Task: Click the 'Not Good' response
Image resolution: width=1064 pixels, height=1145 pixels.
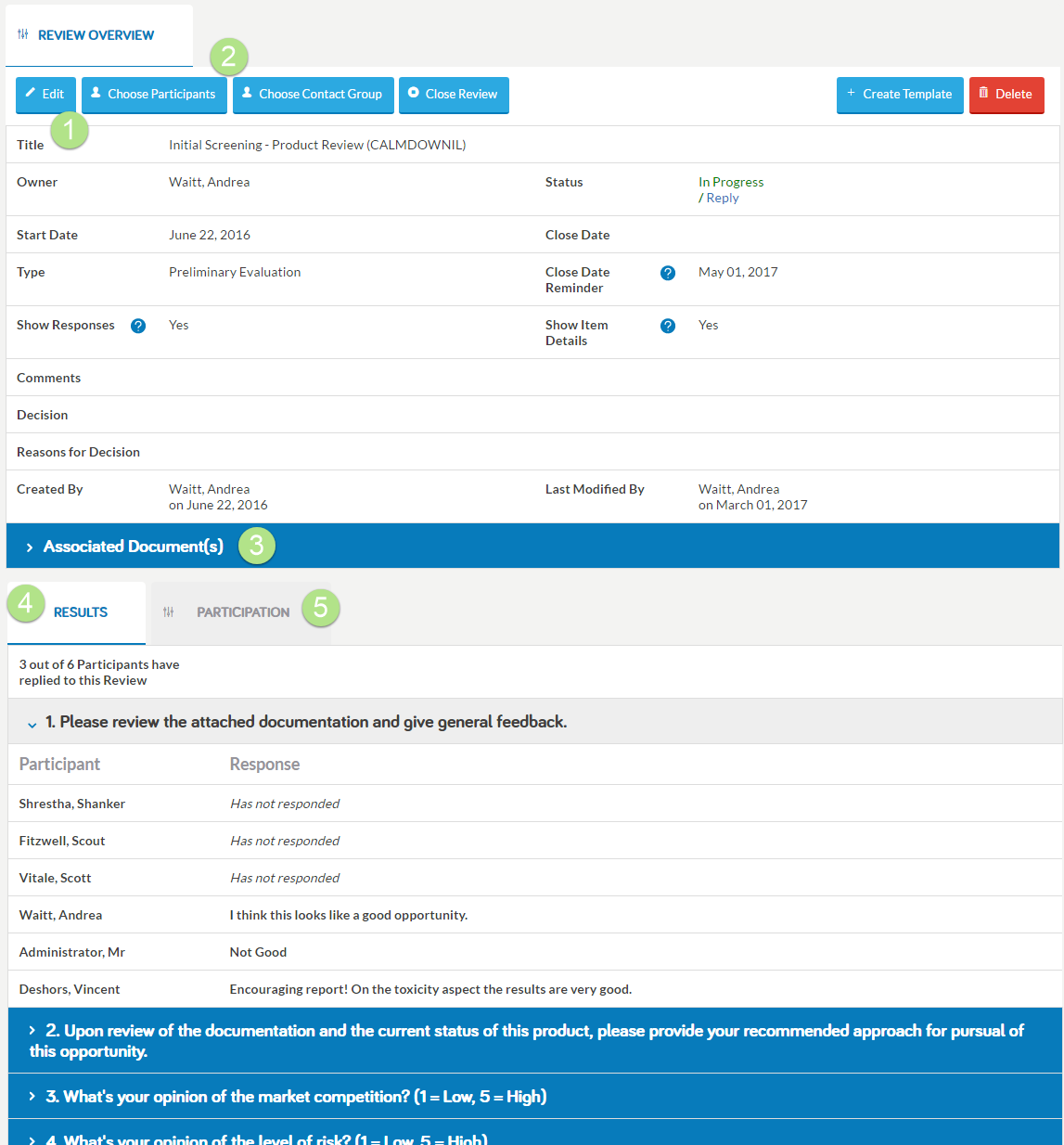Action: 258,952
